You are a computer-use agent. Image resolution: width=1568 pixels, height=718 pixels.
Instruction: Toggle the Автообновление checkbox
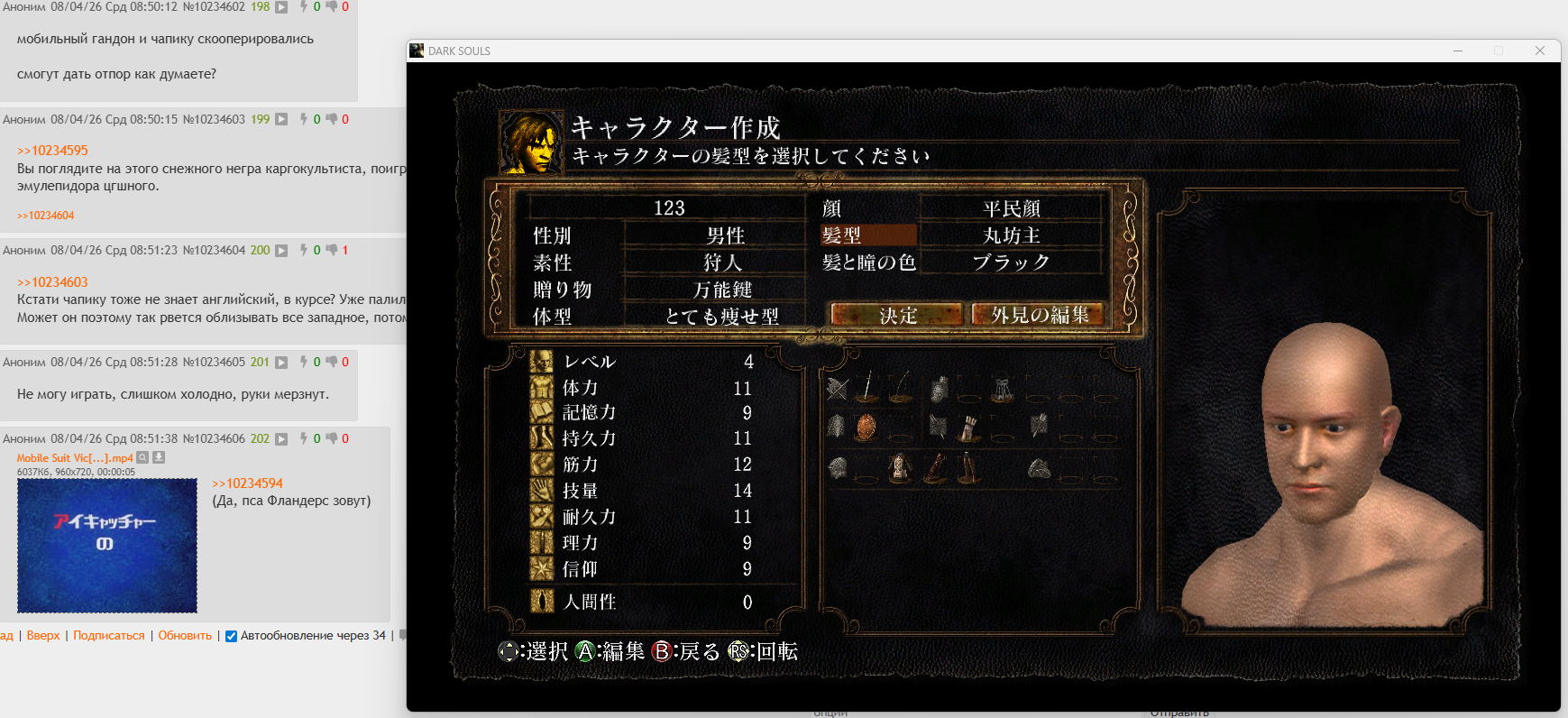pyautogui.click(x=231, y=636)
